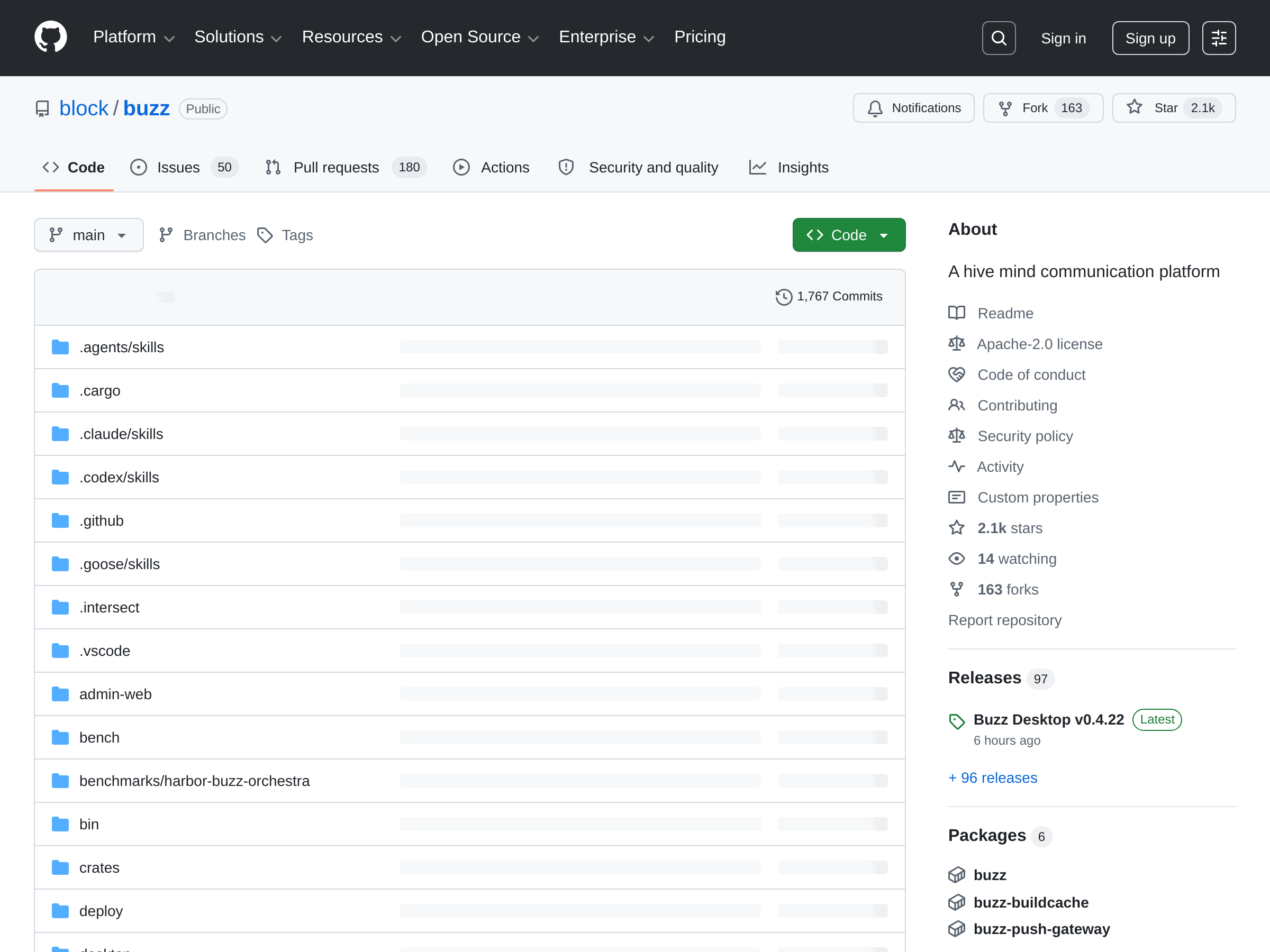Click the release tag icon for v0.4.22
Screen dimensions: 1270x952
tap(957, 721)
